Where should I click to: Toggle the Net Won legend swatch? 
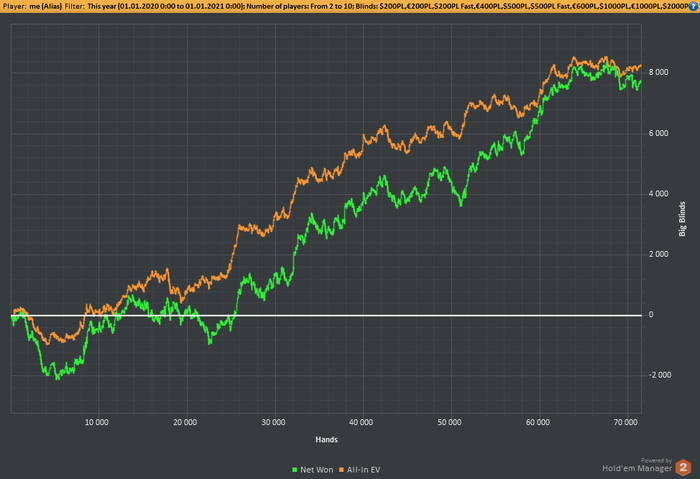tap(295, 470)
